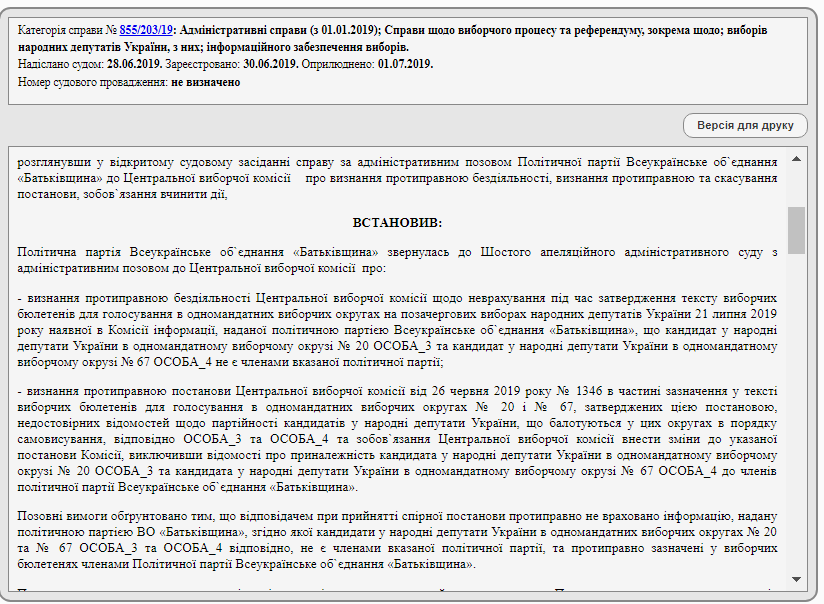Click the 'Версія для друку' print version button
This screenshot has width=824, height=604.
tap(745, 126)
